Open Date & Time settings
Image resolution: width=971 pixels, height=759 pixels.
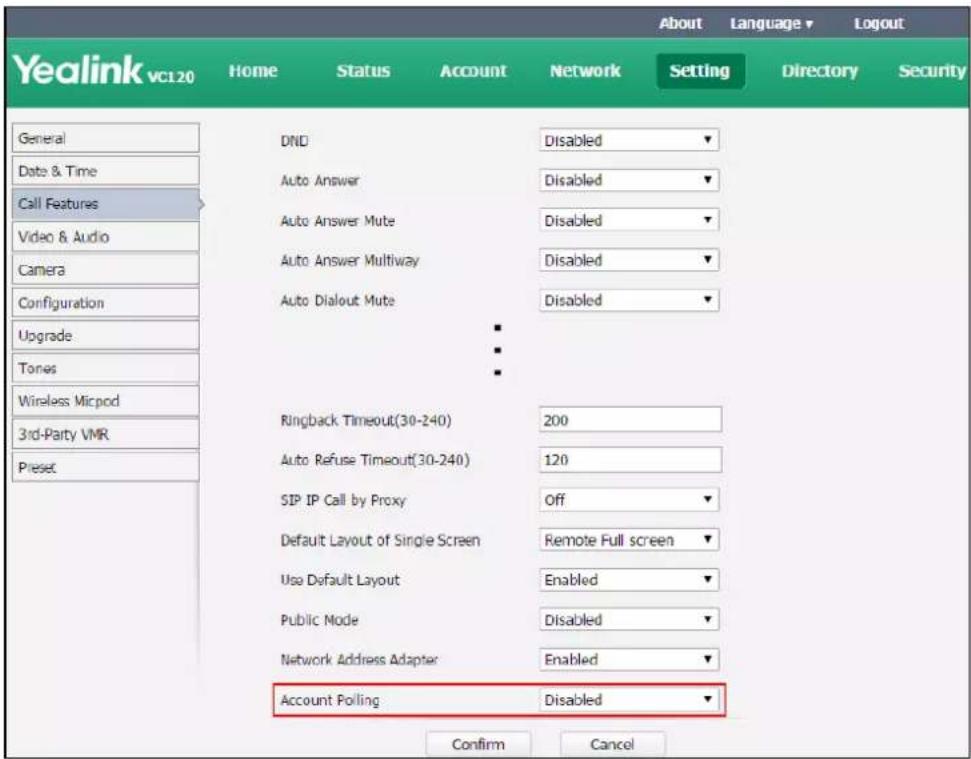click(x=105, y=171)
